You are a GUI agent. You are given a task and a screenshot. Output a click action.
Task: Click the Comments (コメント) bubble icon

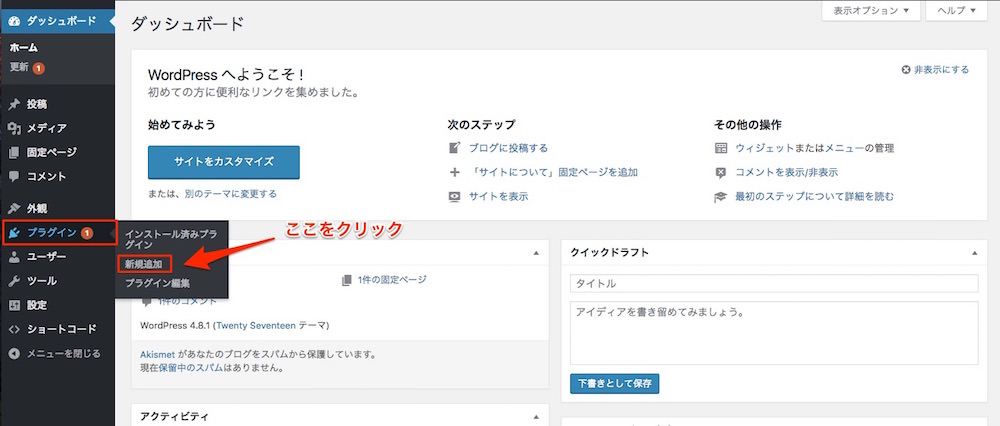[x=15, y=176]
